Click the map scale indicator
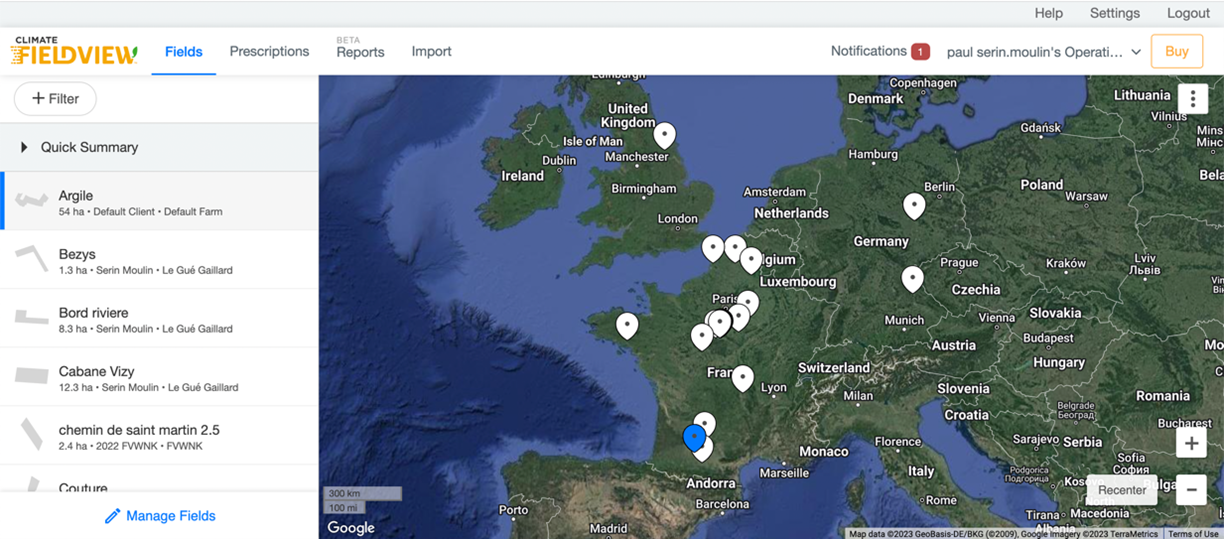1224x539 pixels. 364,500
